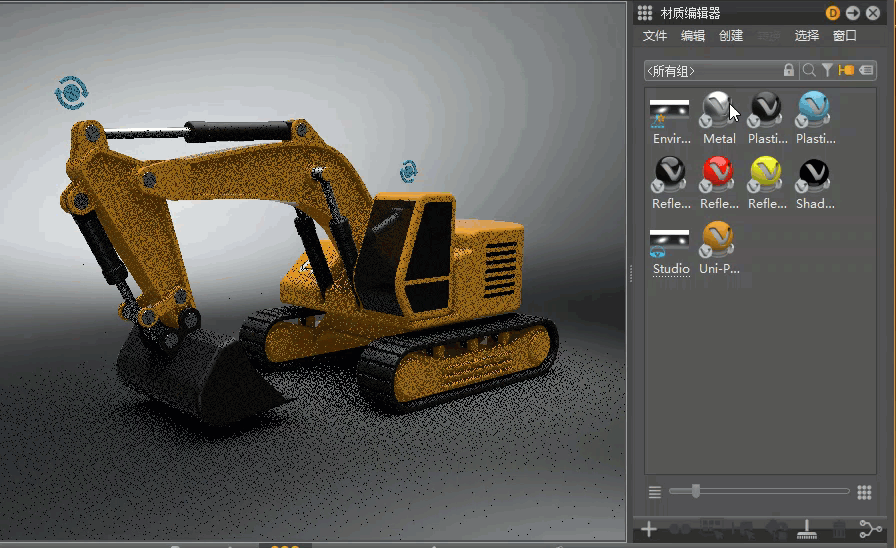The image size is (896, 548).
Task: Select the black Plasti... material sphere
Action: (766, 109)
